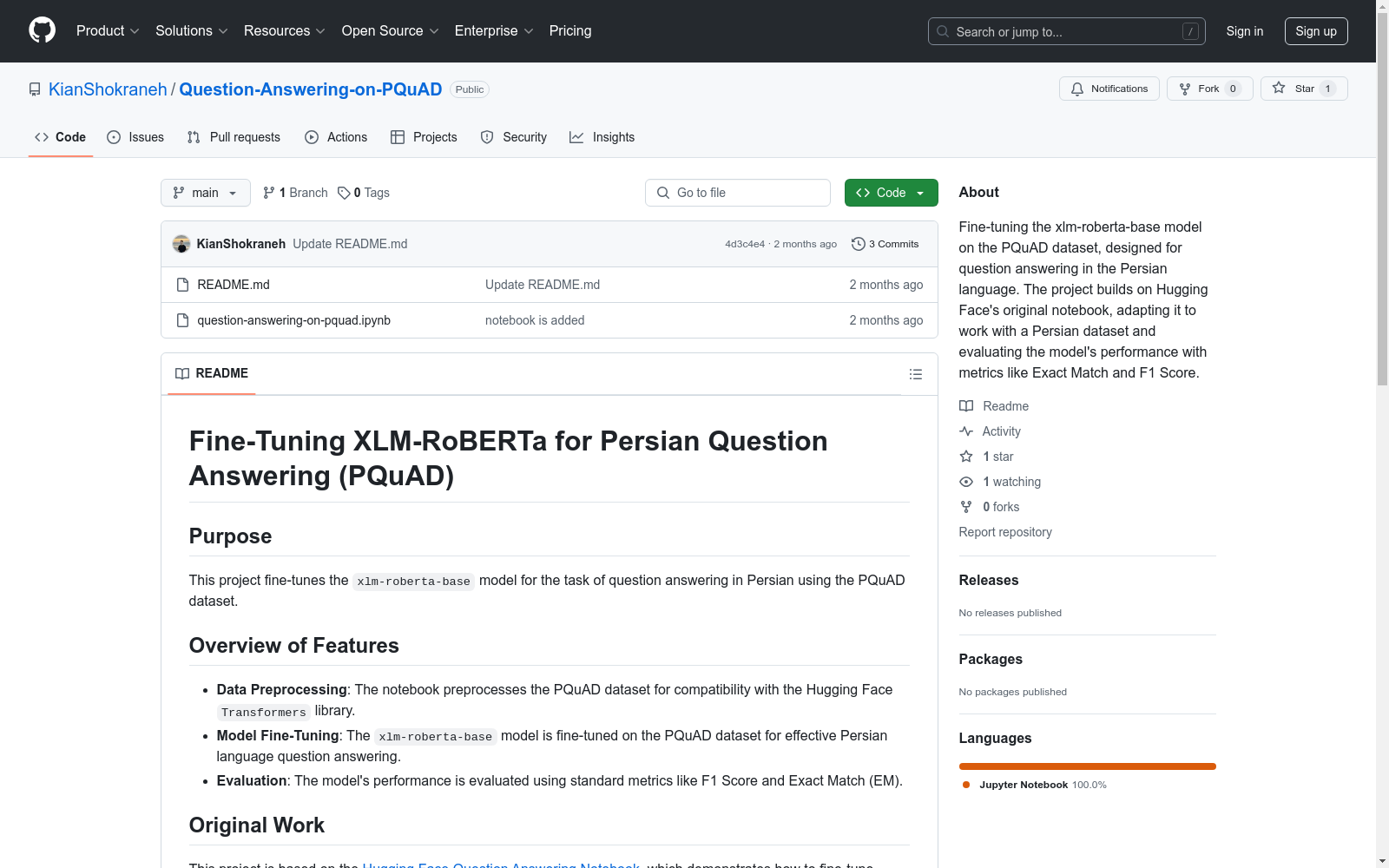Open question-answering-on-pquad.ipynb notebook file

pos(293,320)
